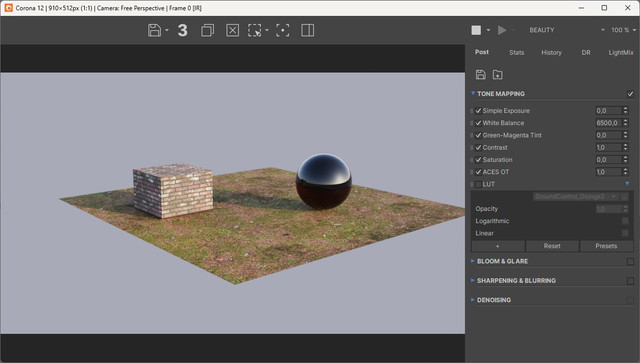Click the White Balance spinner arrows
Image resolution: width=640 pixels, height=363 pixels.
pyautogui.click(x=625, y=123)
